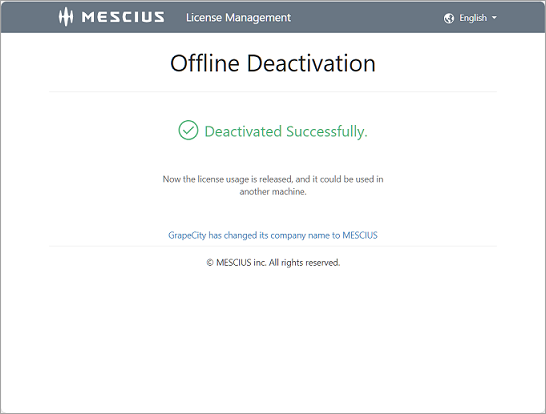Expand the caret arrow beside English
546x414 pixels.
494,17
